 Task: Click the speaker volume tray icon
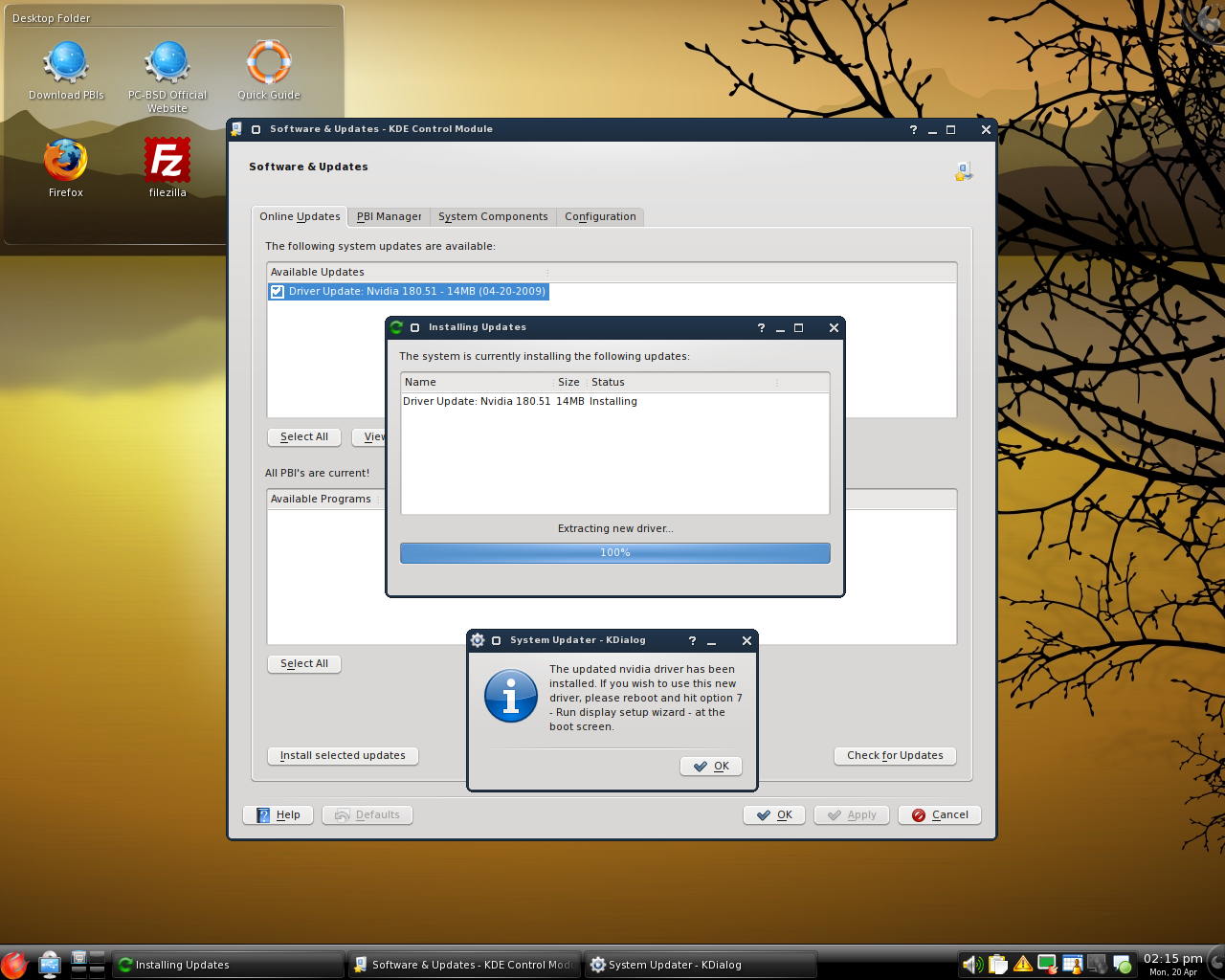(x=972, y=964)
